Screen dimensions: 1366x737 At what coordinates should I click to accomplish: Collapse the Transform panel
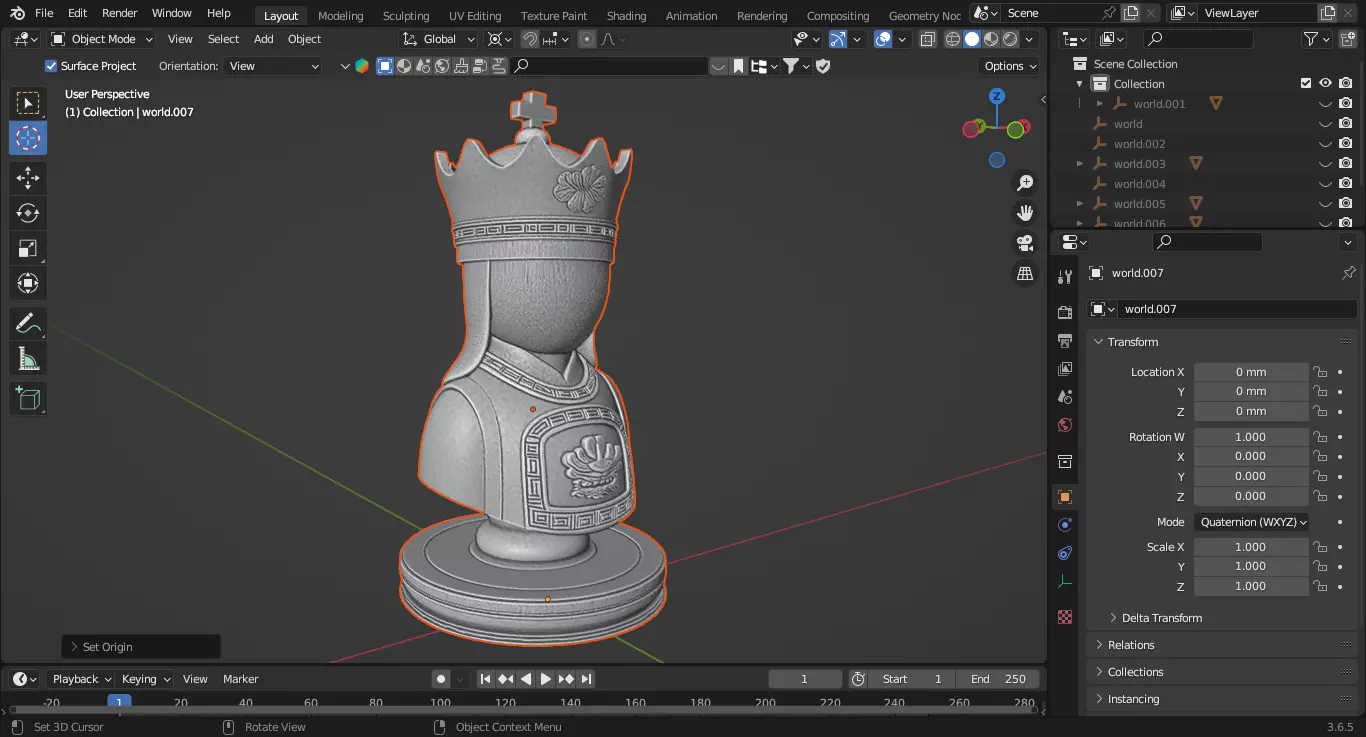point(1132,342)
